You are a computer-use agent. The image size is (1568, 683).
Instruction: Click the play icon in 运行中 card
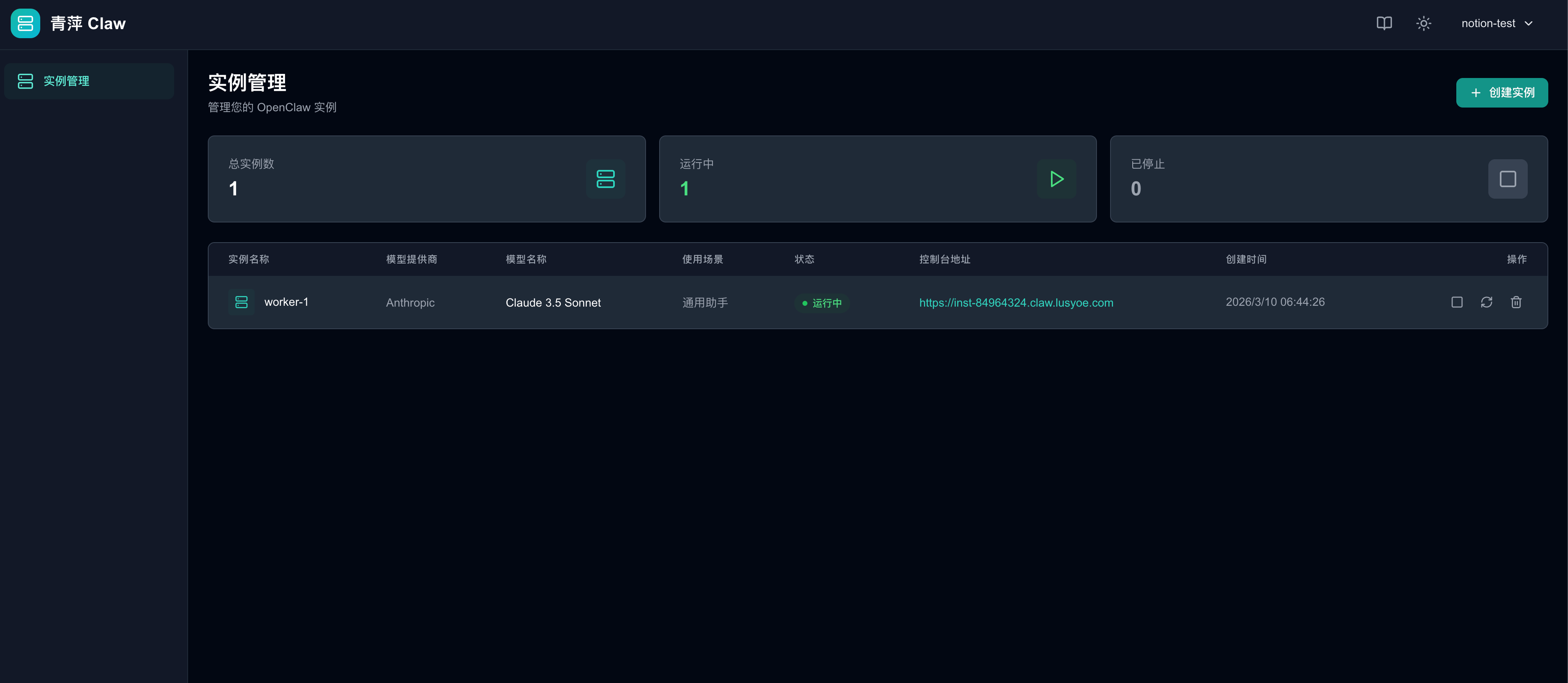point(1056,179)
